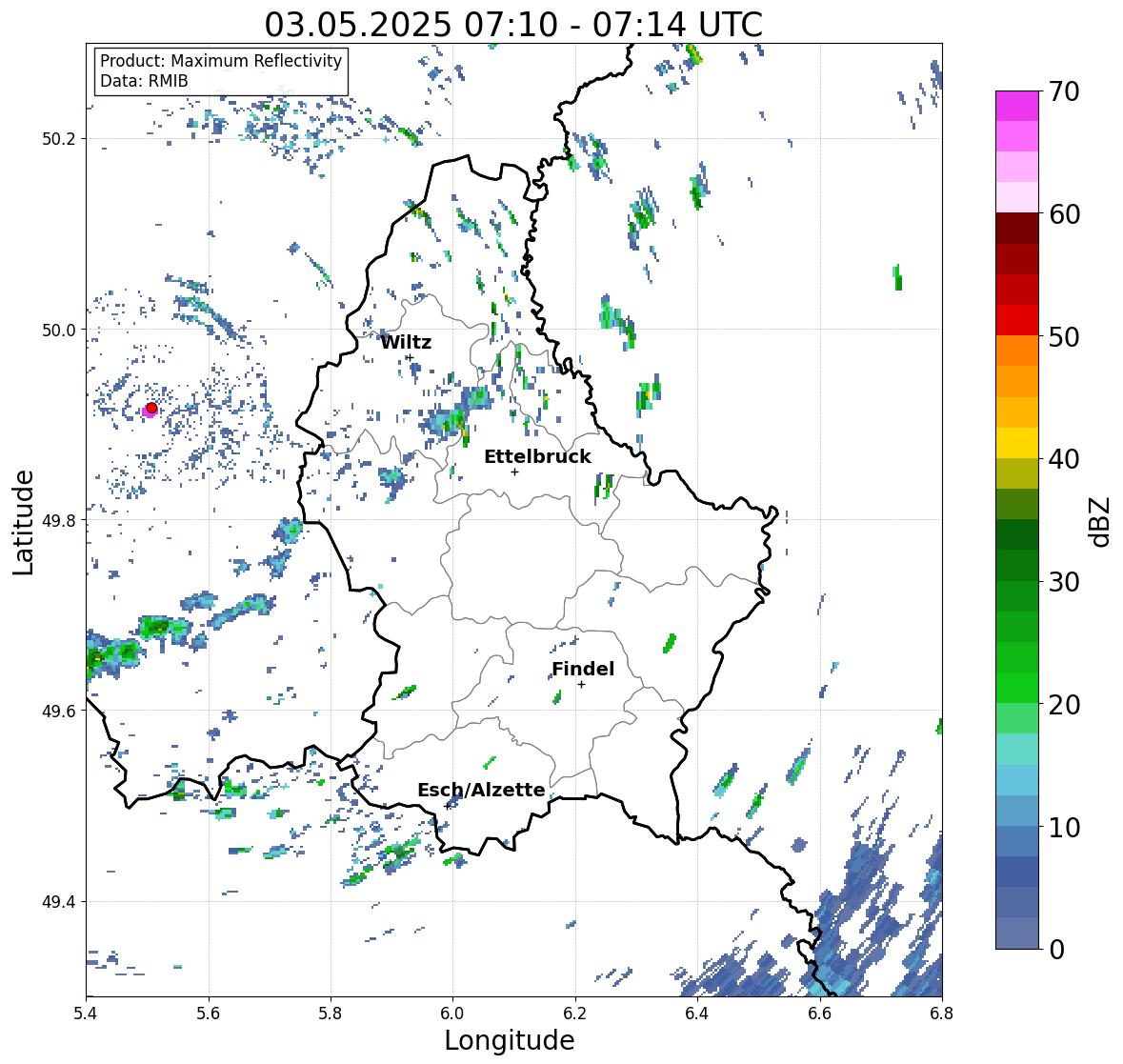Screen dimensions: 1123x1064
Task: Click the 50.0 latitude tick label
Action: tap(59, 331)
